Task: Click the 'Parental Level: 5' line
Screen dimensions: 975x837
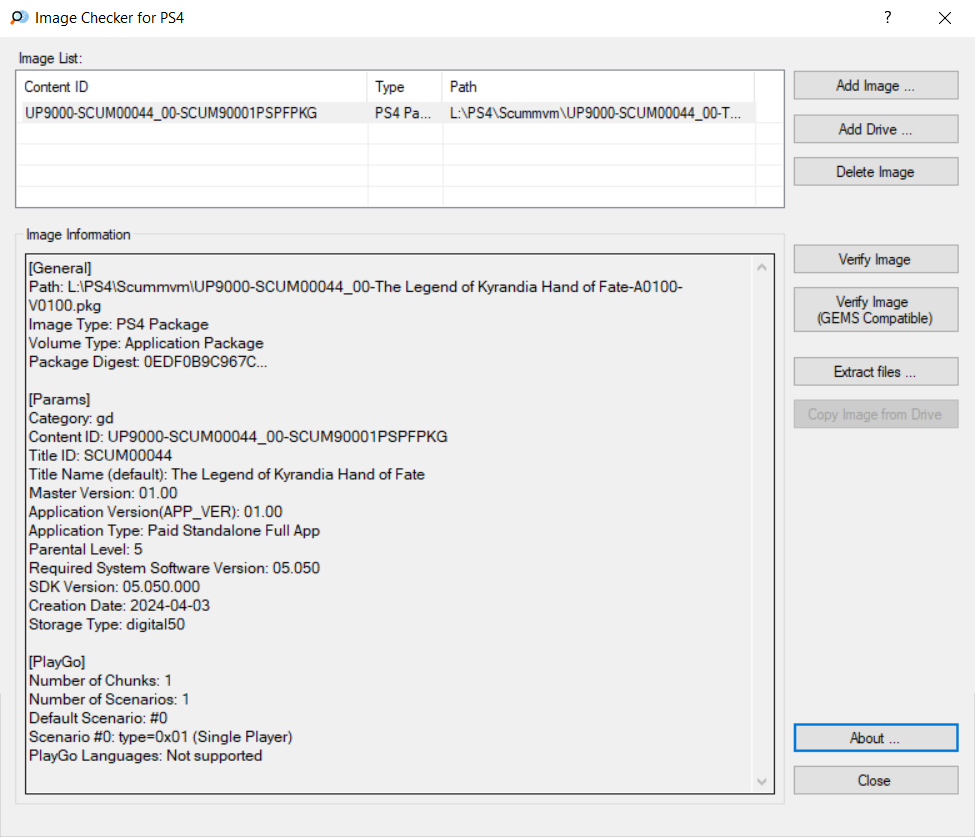Action: pyautogui.click(x=86, y=549)
